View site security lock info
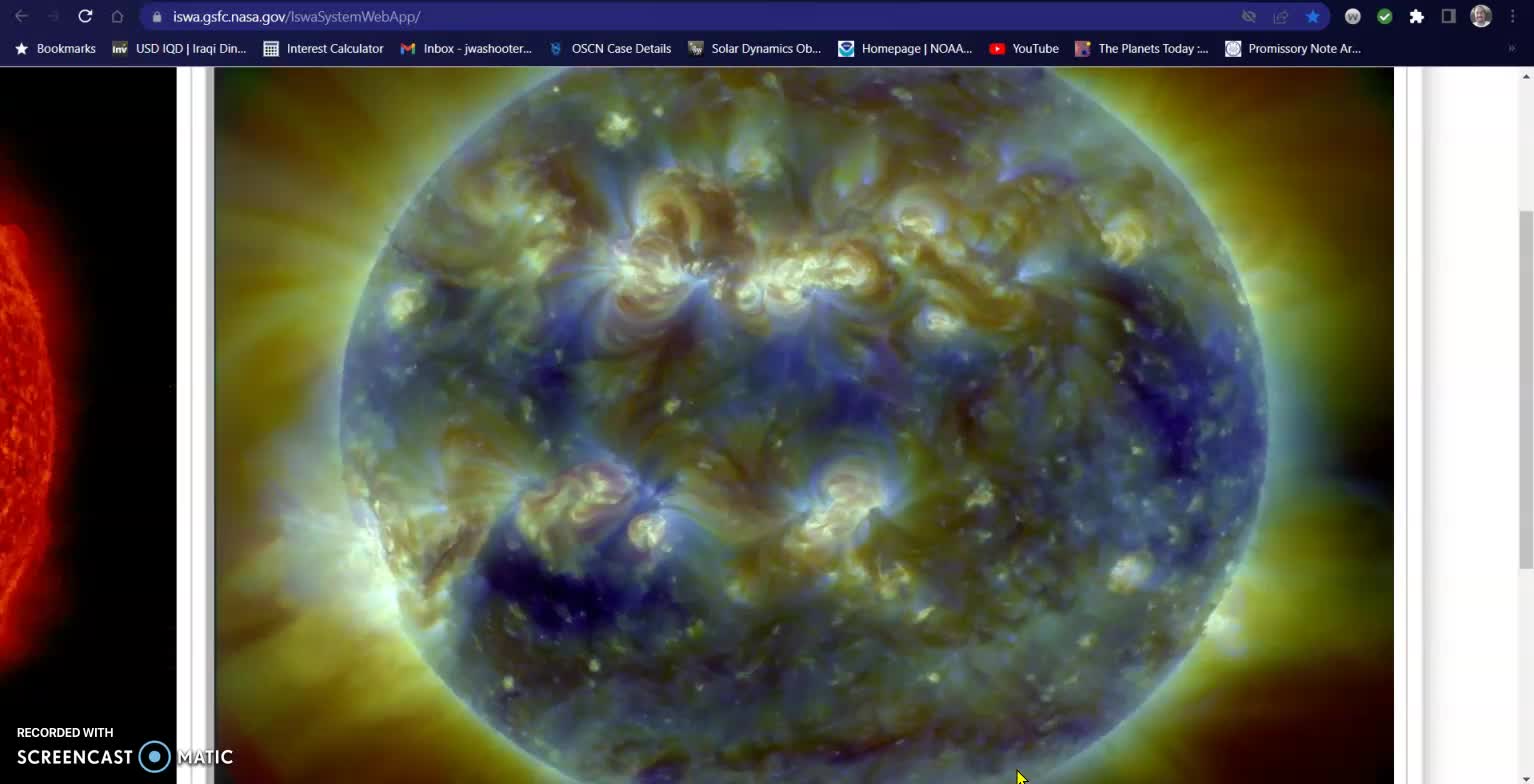The width and height of the screenshot is (1534, 784). 157,17
